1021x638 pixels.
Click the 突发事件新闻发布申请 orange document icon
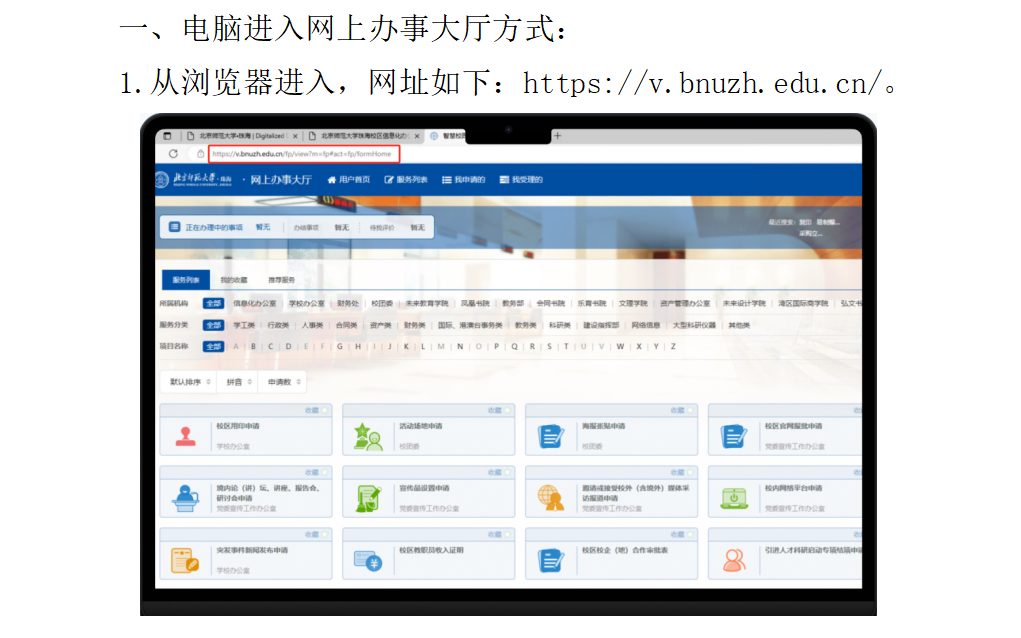pyautogui.click(x=185, y=561)
